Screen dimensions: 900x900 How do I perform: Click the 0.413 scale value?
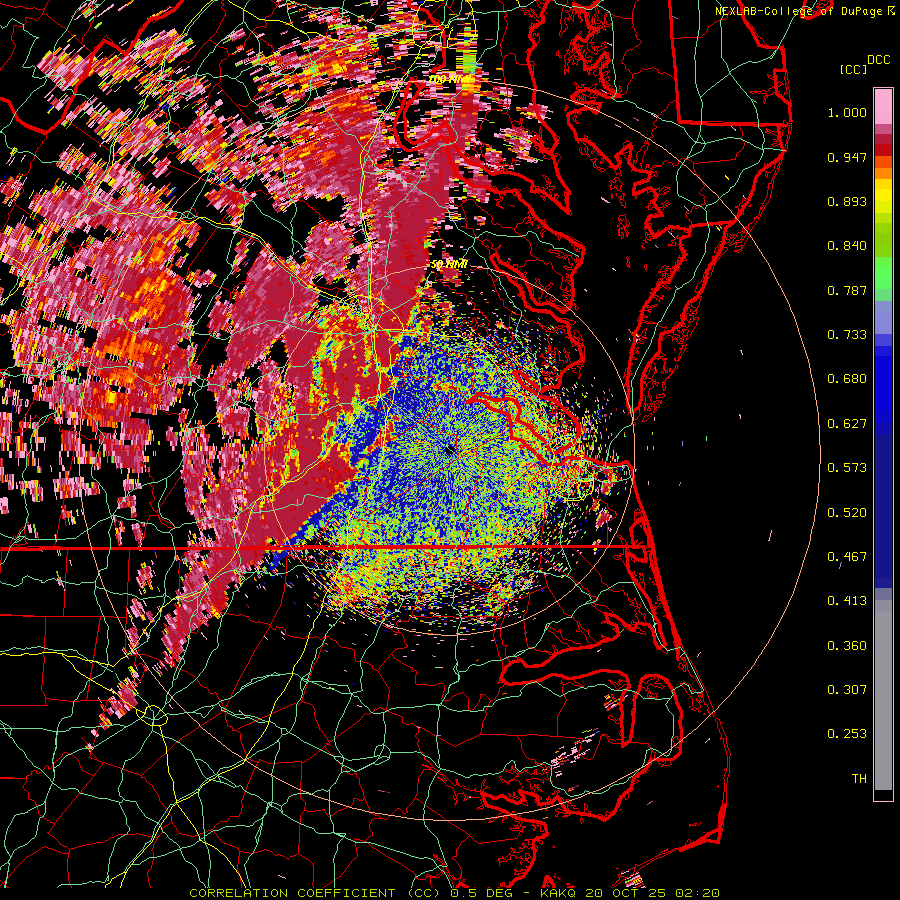847,601
